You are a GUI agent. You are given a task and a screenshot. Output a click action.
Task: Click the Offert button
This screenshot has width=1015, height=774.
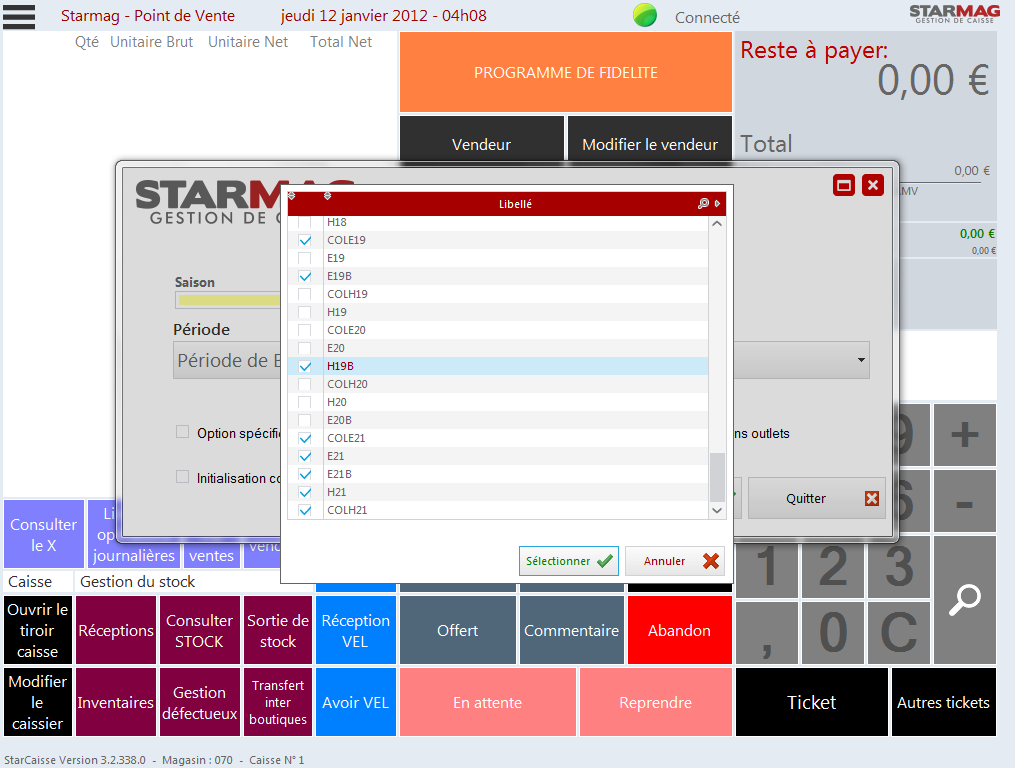point(458,630)
